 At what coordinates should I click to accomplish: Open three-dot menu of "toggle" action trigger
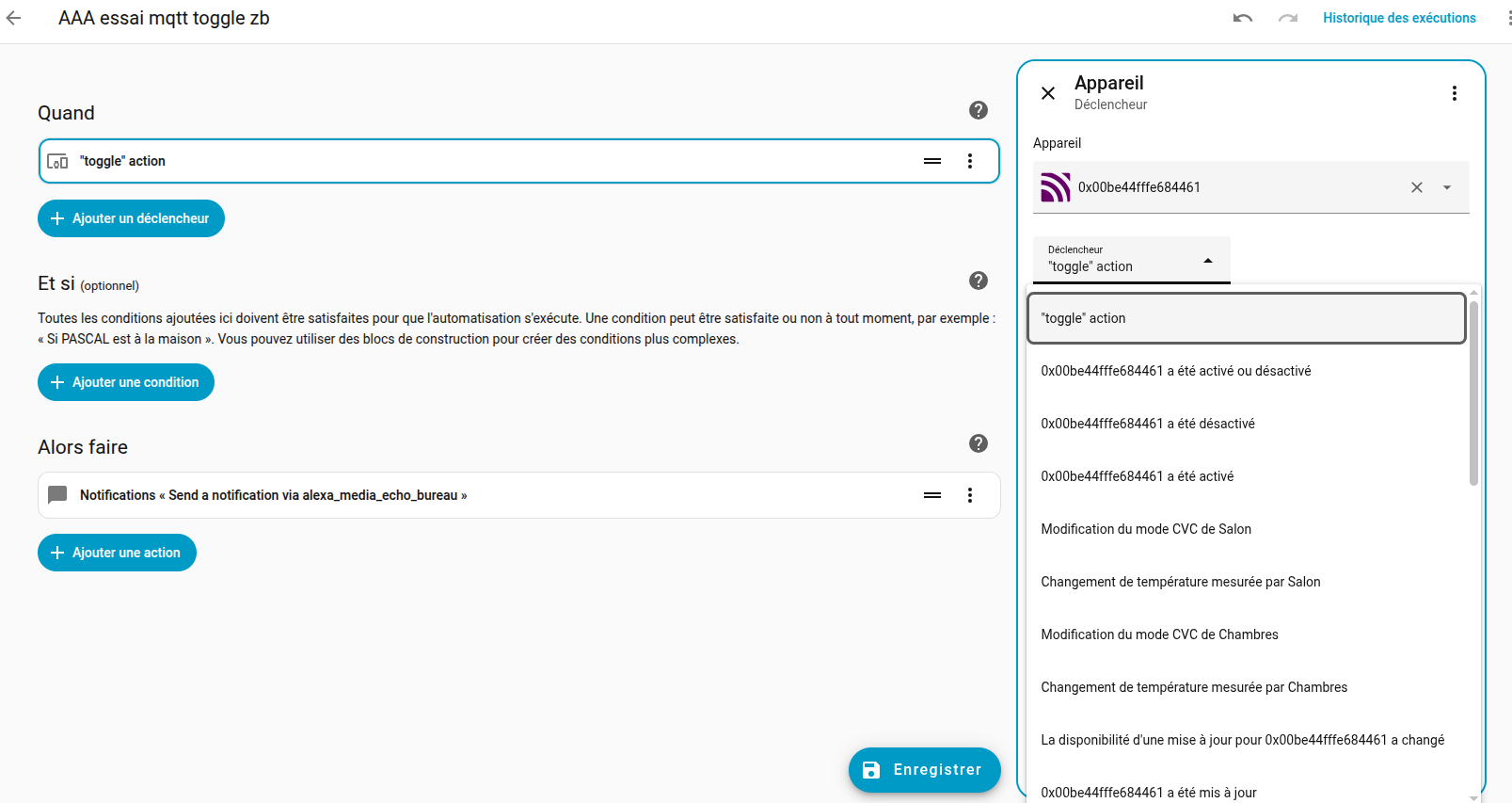(x=969, y=161)
